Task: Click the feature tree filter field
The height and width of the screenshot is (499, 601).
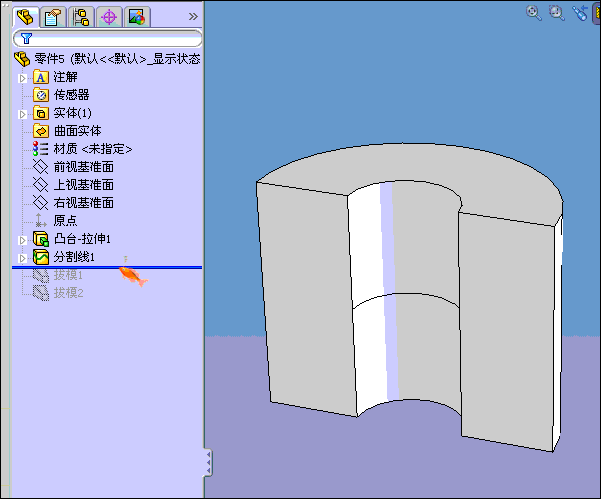Action: 107,38
